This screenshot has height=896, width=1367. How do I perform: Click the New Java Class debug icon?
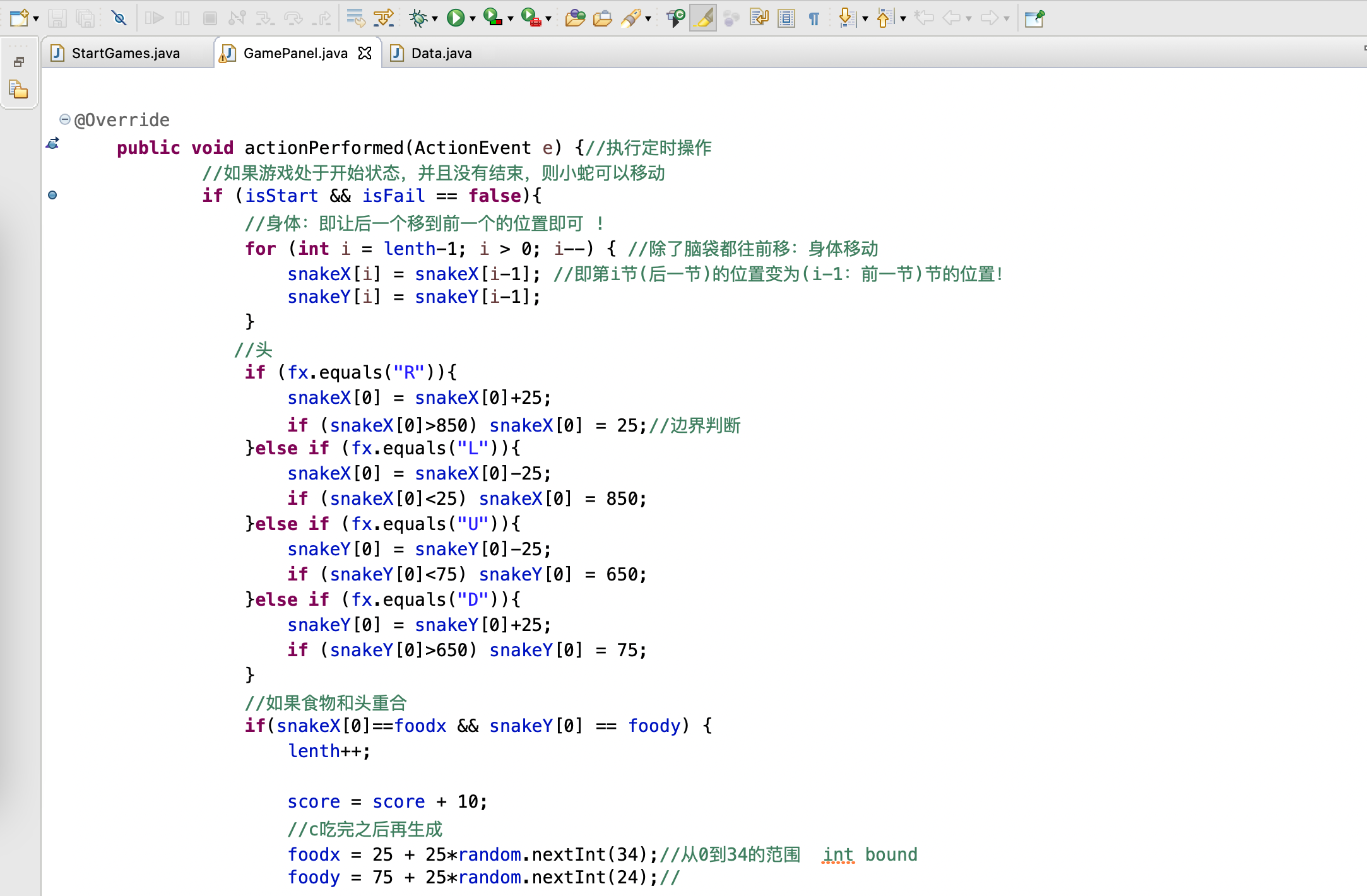(x=676, y=18)
